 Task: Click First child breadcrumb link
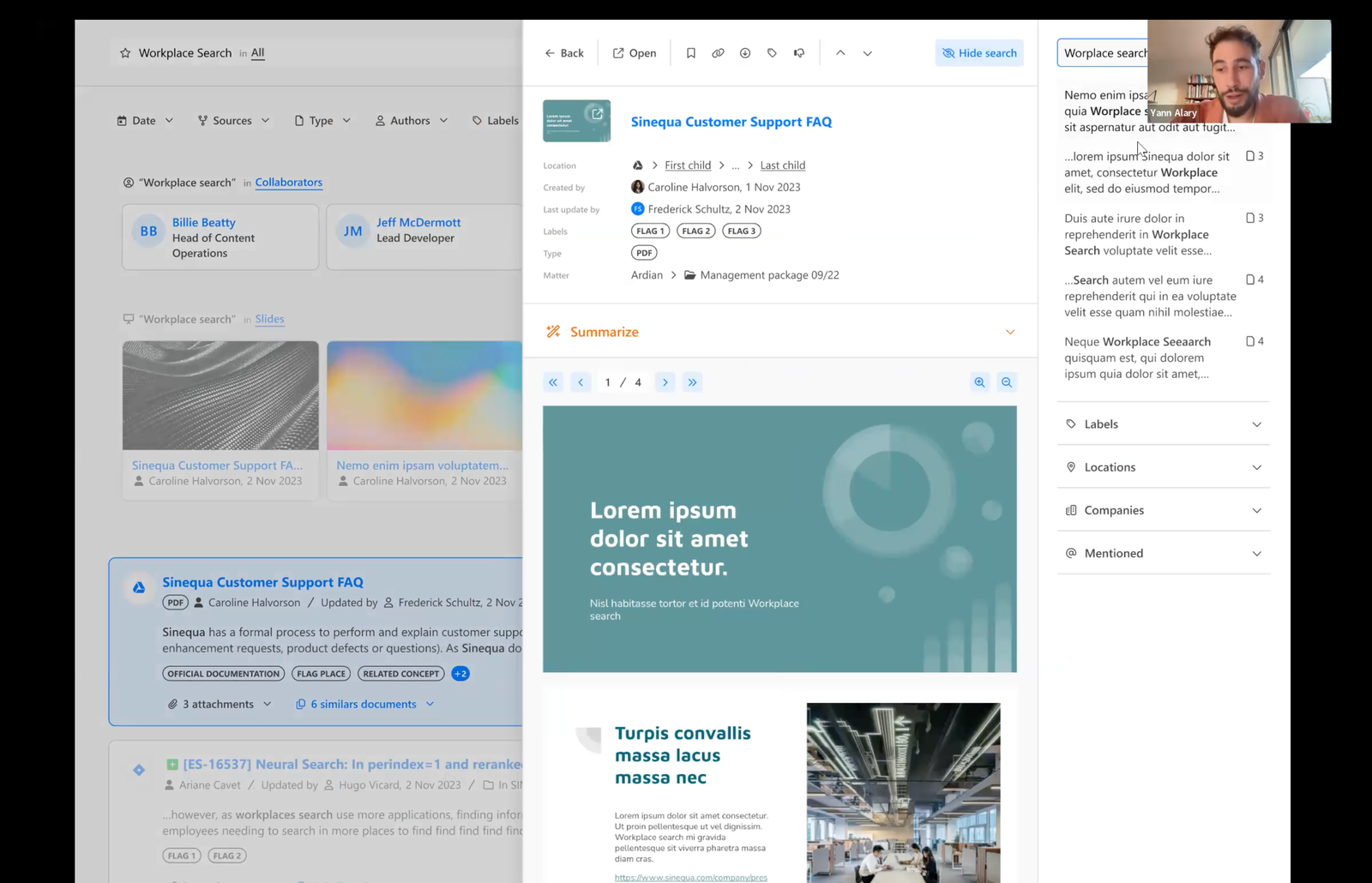688,165
